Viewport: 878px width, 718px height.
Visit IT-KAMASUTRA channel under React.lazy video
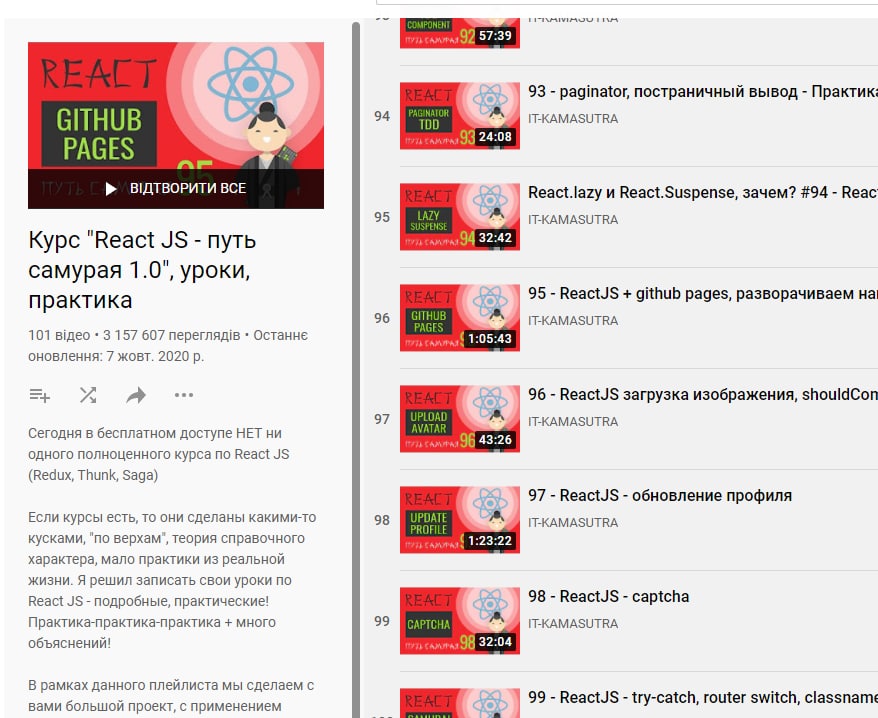point(573,220)
